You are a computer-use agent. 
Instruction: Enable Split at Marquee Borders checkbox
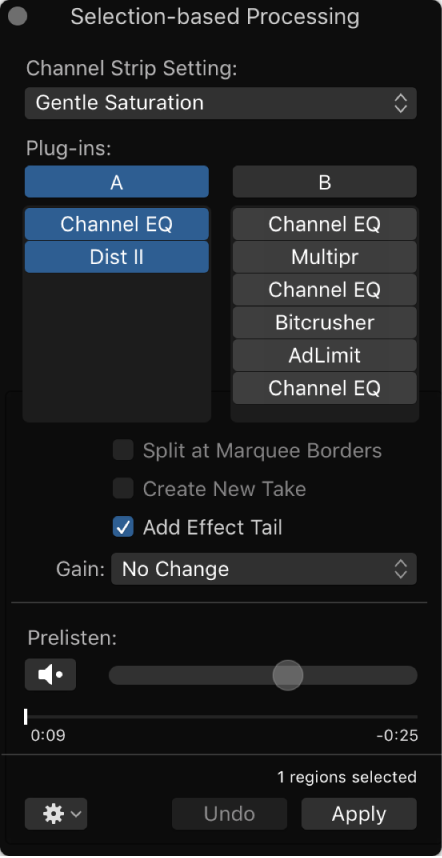coord(123,450)
